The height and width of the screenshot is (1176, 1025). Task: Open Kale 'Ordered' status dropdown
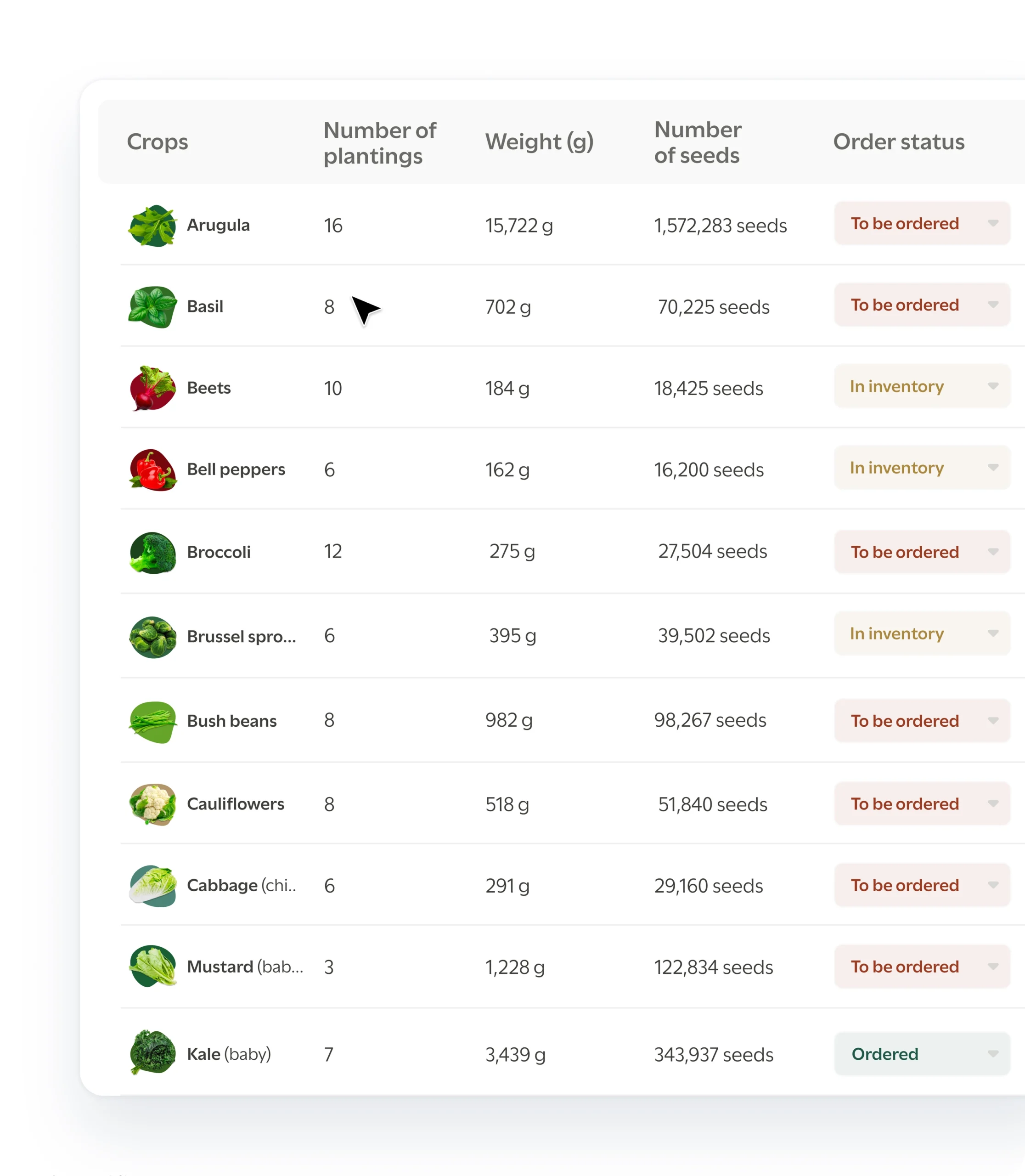point(922,1053)
